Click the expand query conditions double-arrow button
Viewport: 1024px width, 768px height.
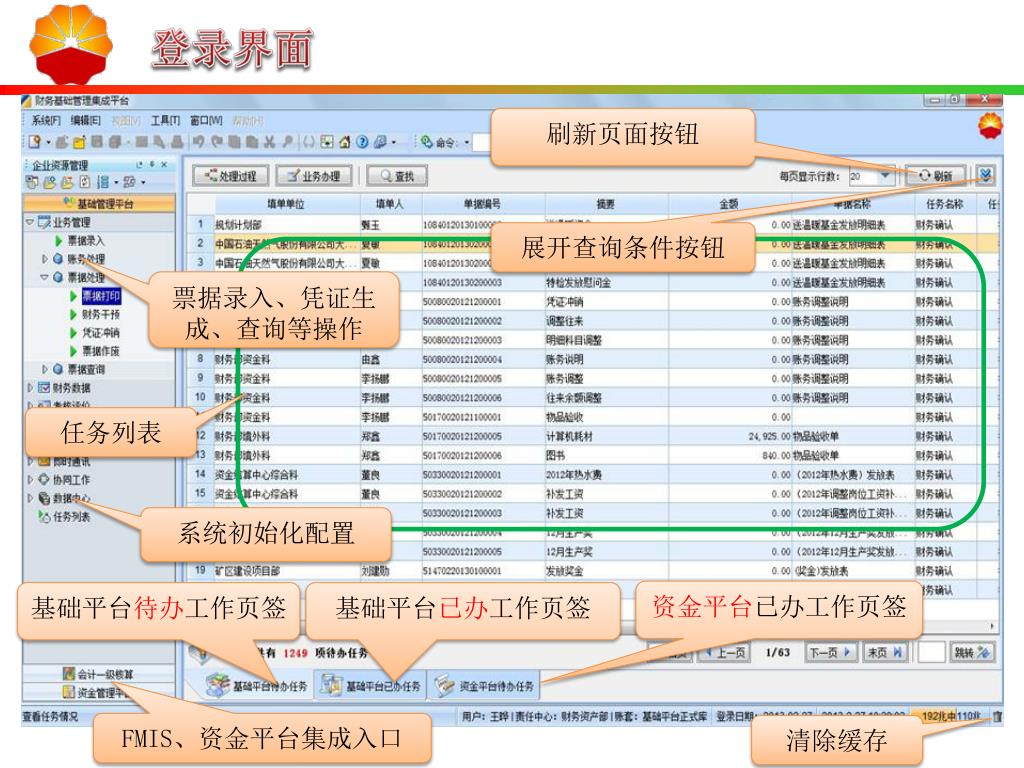click(985, 175)
